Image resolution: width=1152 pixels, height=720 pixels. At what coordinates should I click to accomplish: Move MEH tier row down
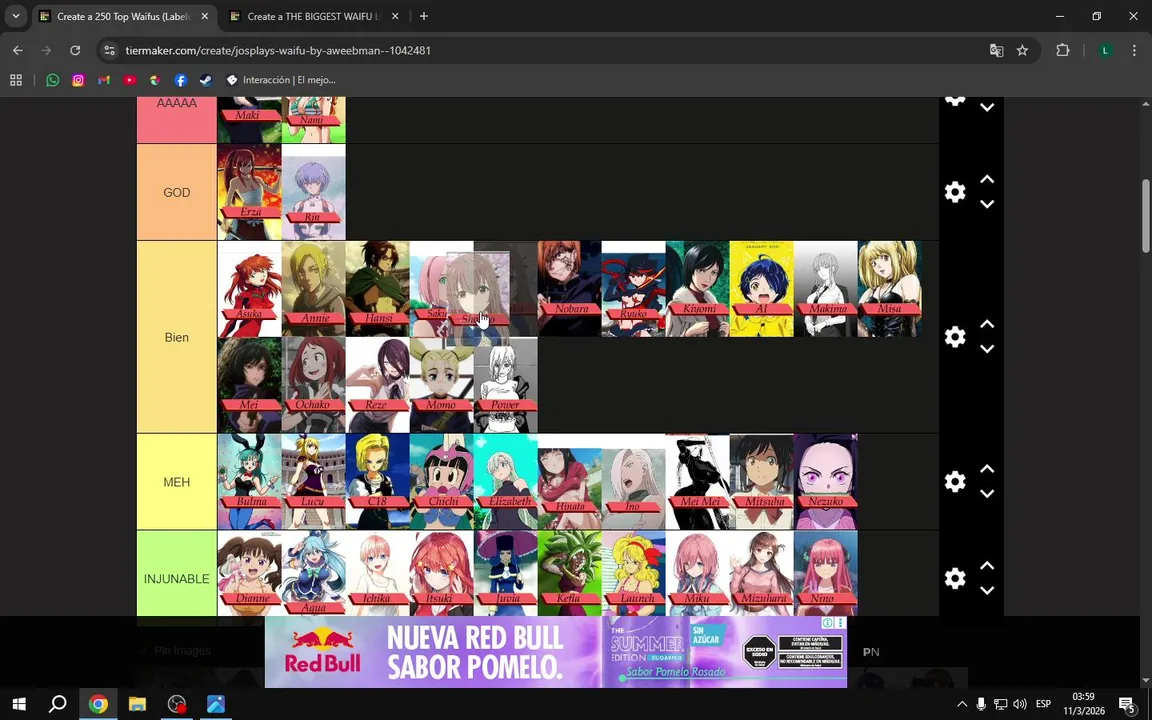tap(987, 494)
